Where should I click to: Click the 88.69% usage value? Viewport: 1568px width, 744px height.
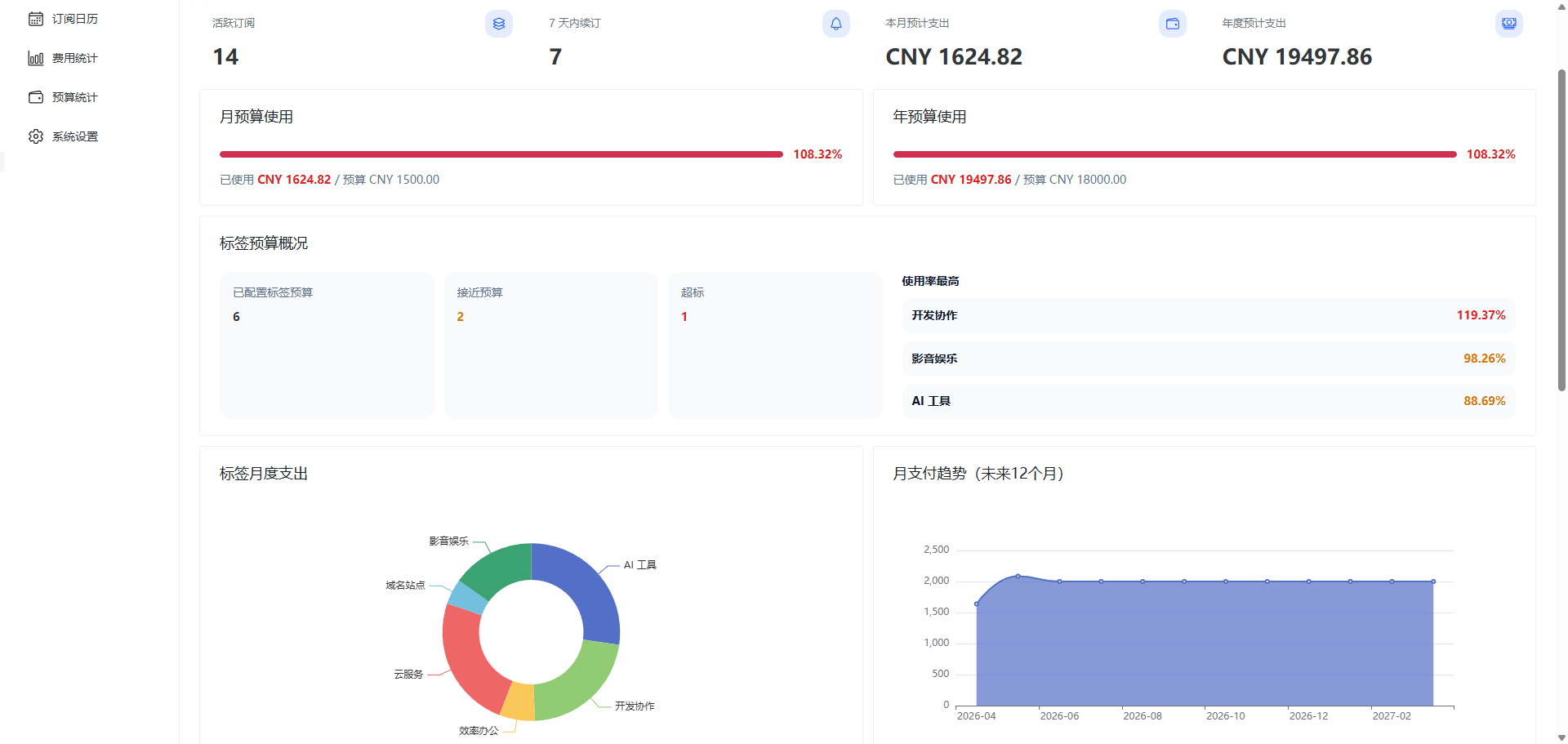click(x=1484, y=401)
